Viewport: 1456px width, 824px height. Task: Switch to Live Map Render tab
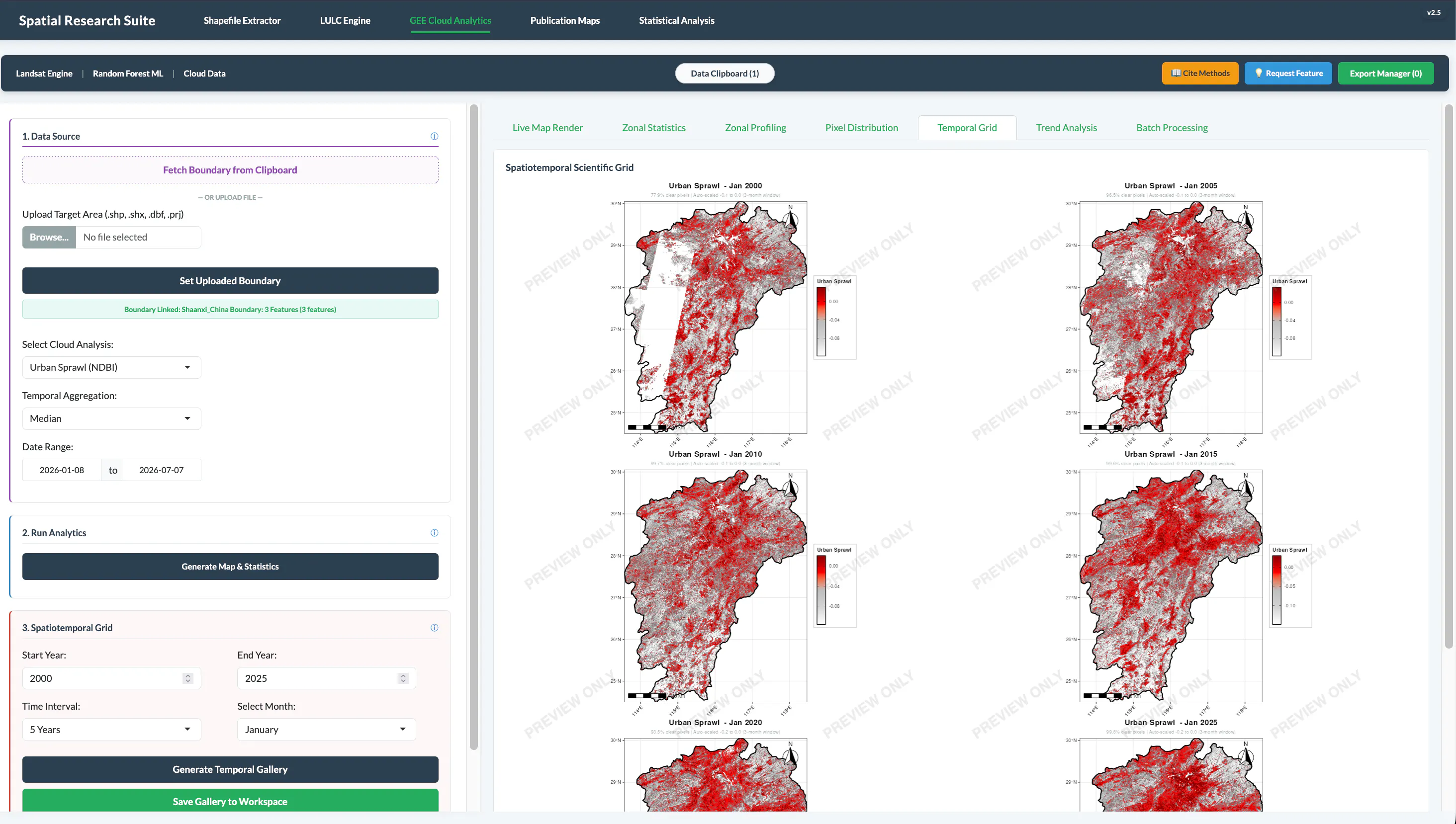click(x=547, y=128)
